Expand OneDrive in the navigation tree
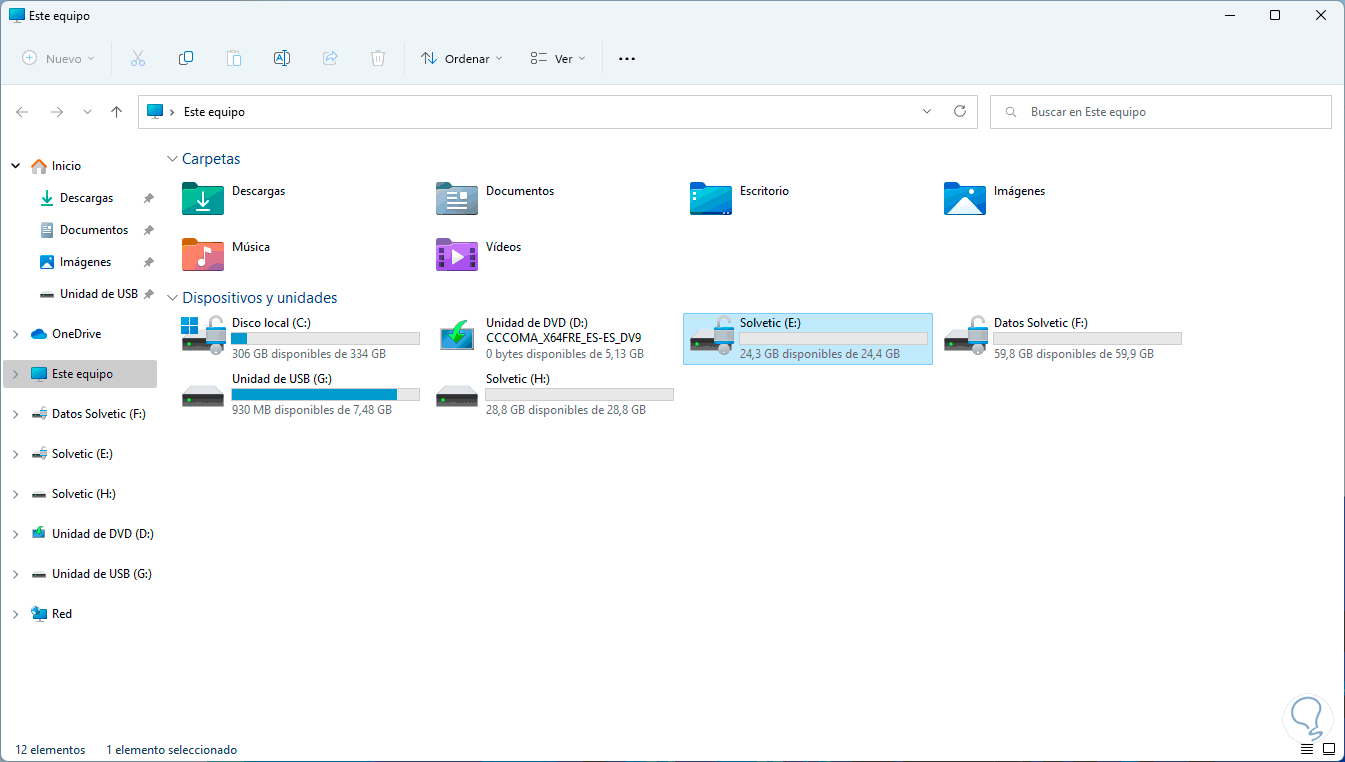 click(x=15, y=334)
